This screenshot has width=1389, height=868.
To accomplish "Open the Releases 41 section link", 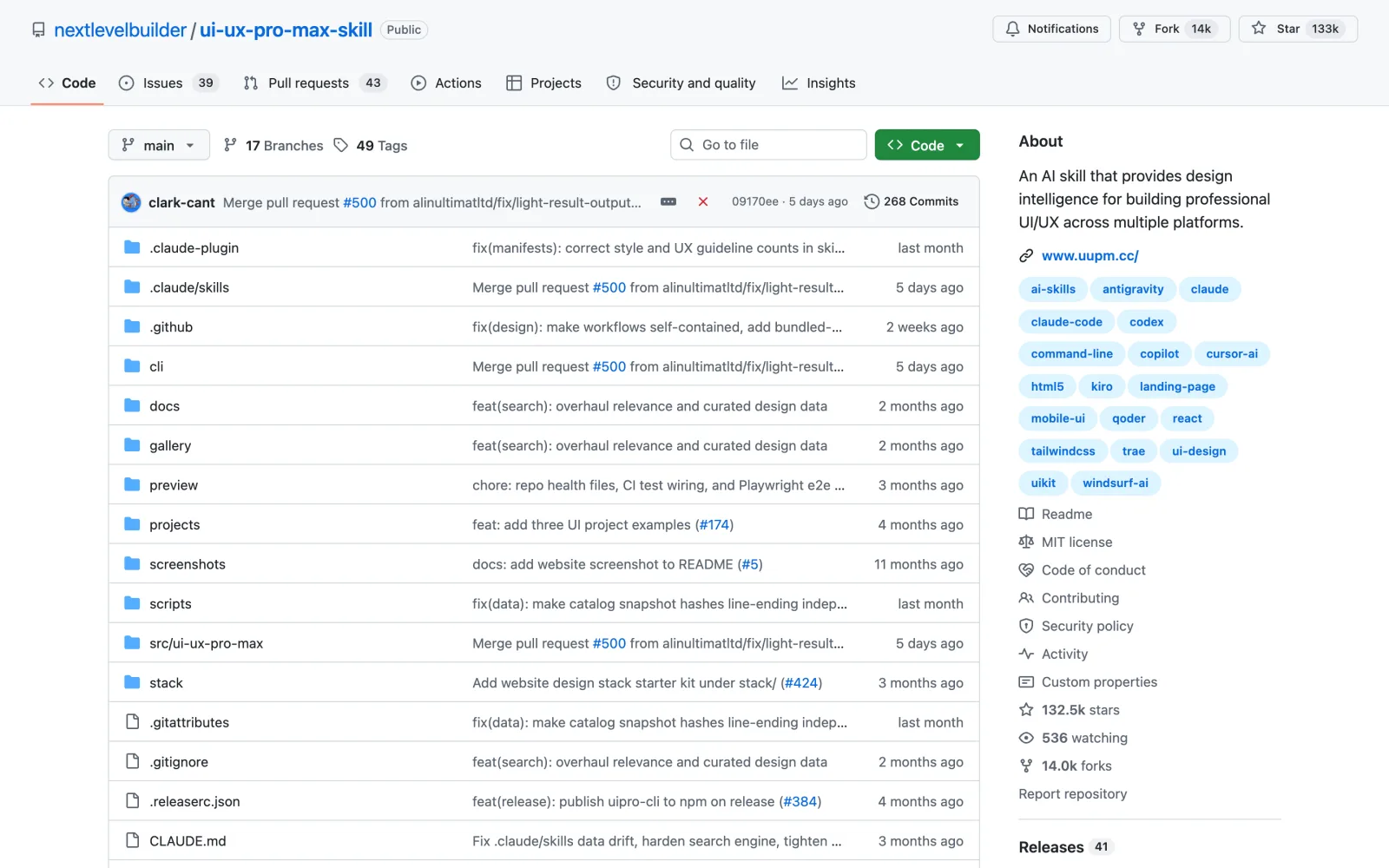I will point(1065,847).
